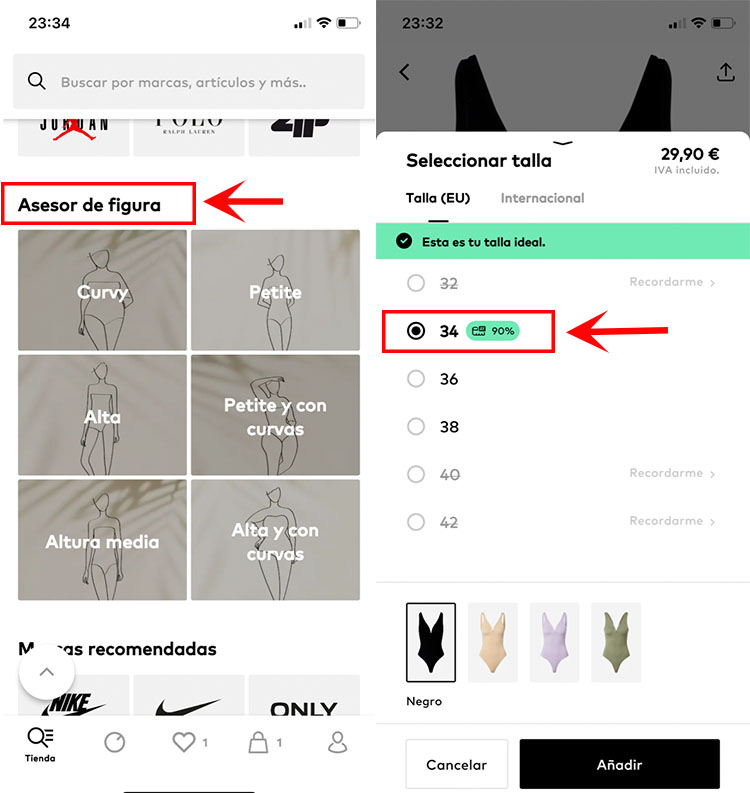750x793 pixels.
Task: Tap the Añadir button
Action: [x=620, y=764]
